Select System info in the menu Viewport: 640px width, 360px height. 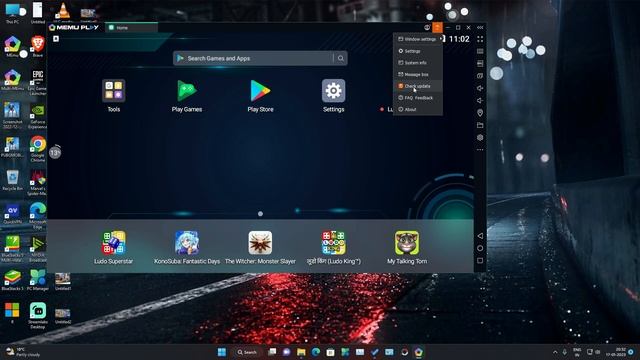pyautogui.click(x=418, y=63)
